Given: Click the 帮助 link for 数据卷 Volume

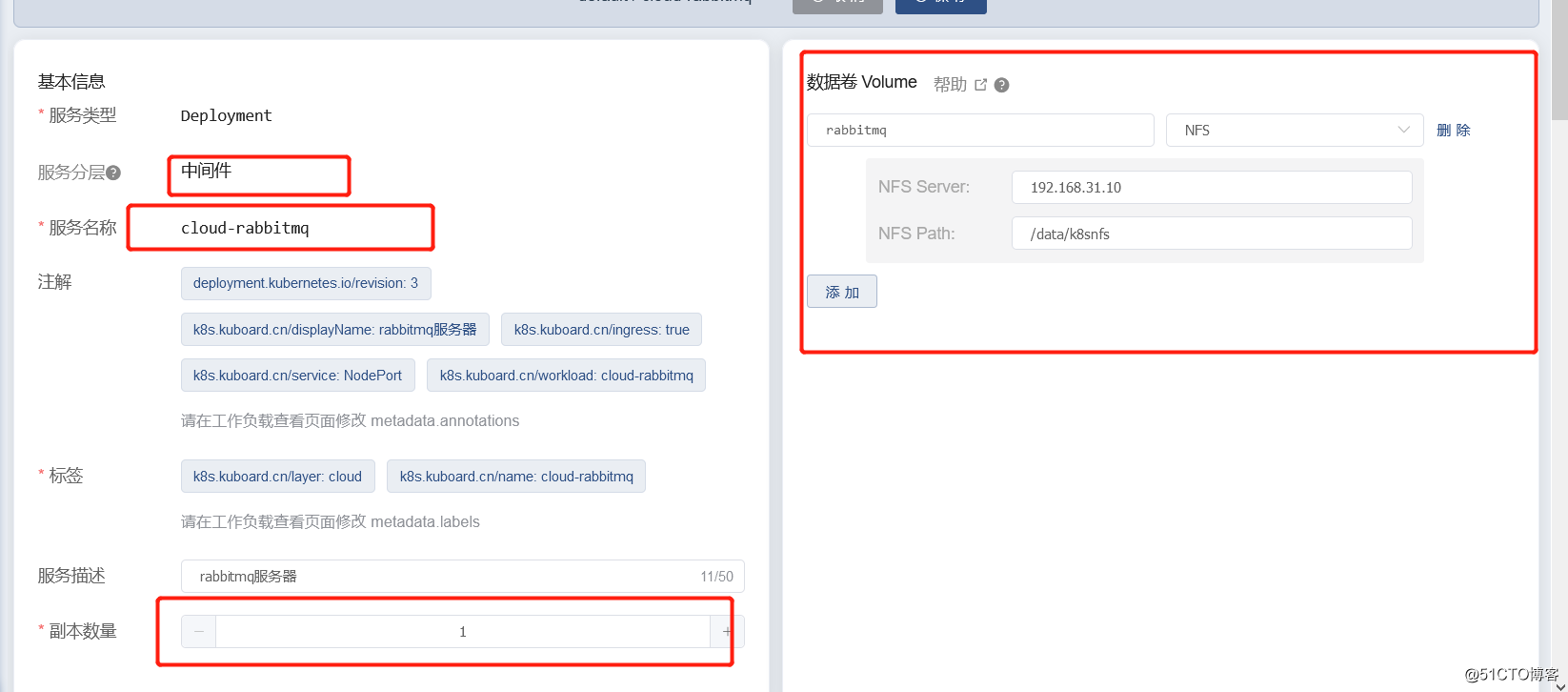Looking at the screenshot, I should (x=950, y=85).
